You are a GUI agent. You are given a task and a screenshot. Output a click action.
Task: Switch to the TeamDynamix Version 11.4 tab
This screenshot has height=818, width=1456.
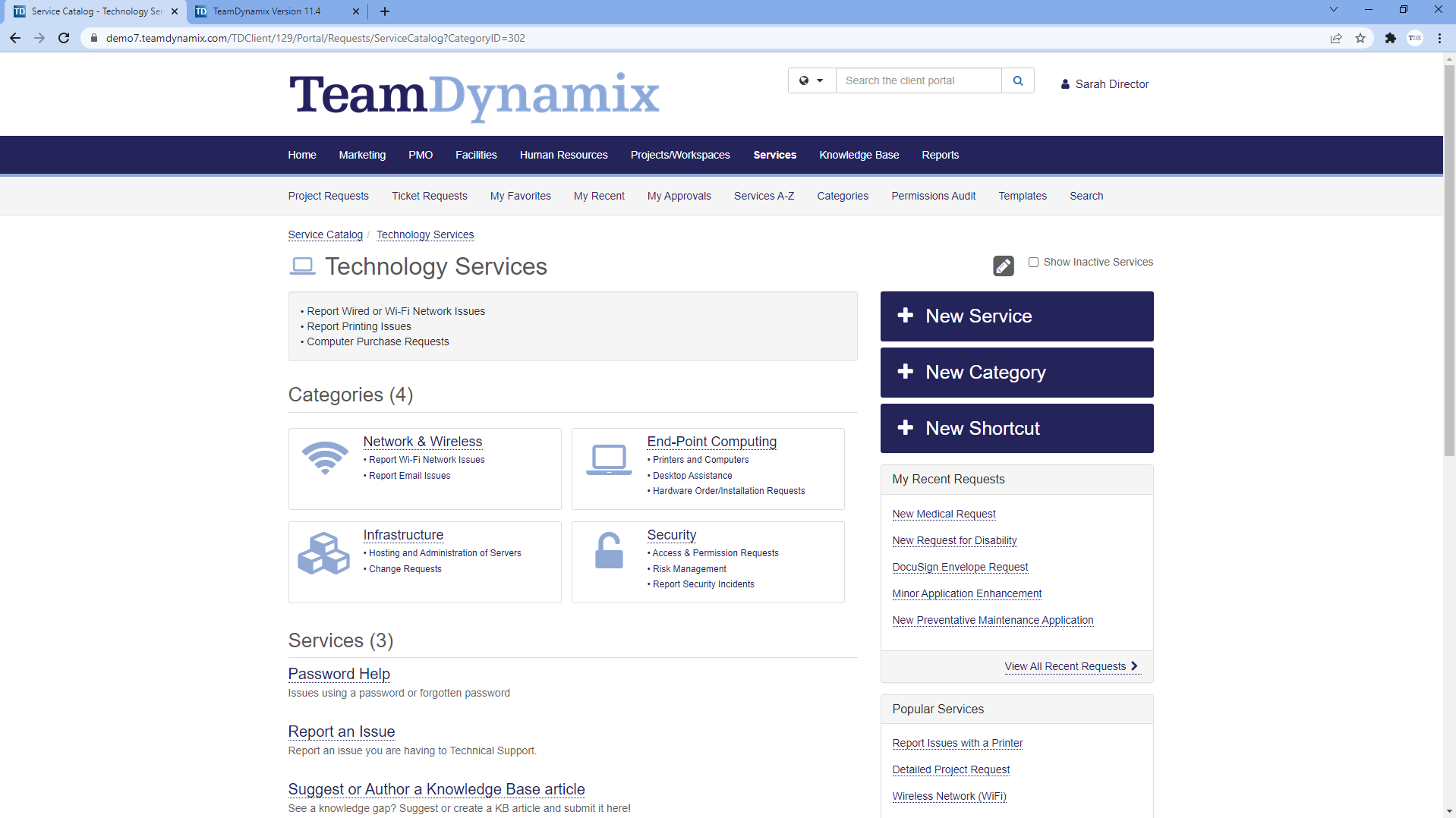coord(266,11)
